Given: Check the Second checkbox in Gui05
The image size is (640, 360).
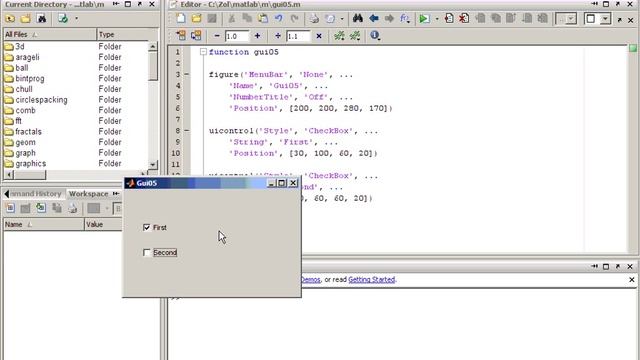Looking at the screenshot, I should (x=147, y=253).
